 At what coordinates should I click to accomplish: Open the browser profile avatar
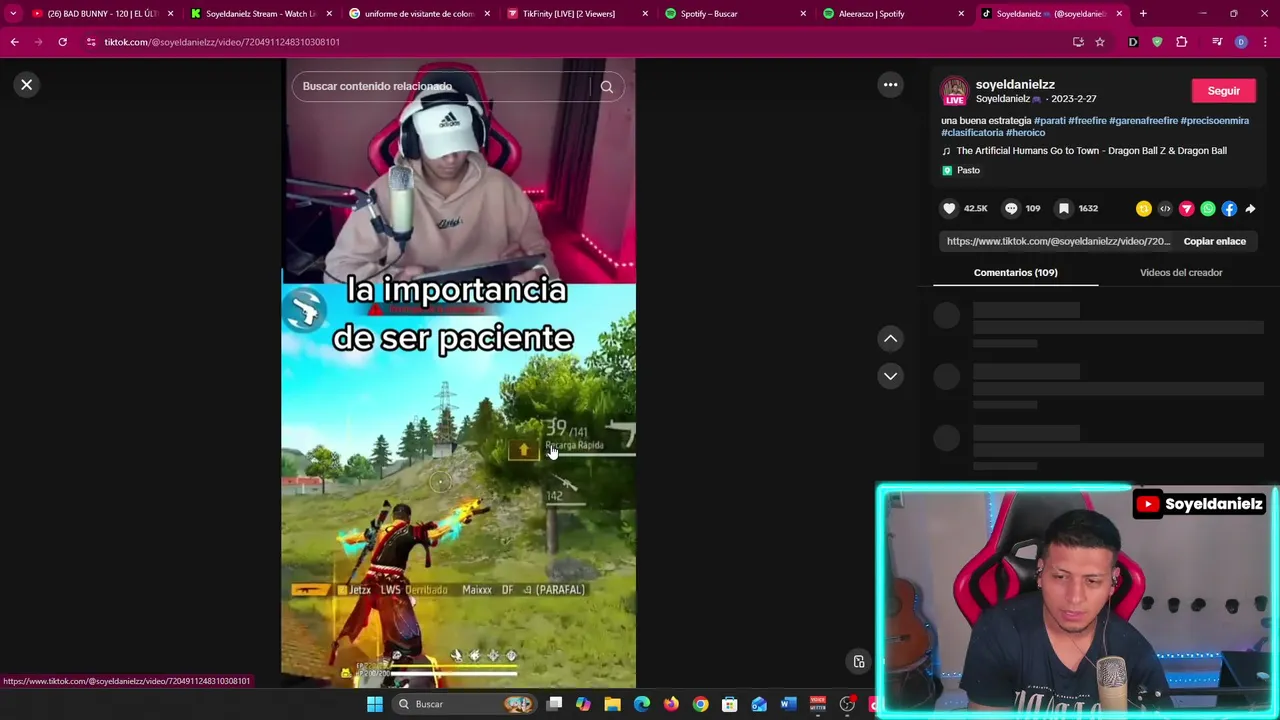(x=1241, y=42)
